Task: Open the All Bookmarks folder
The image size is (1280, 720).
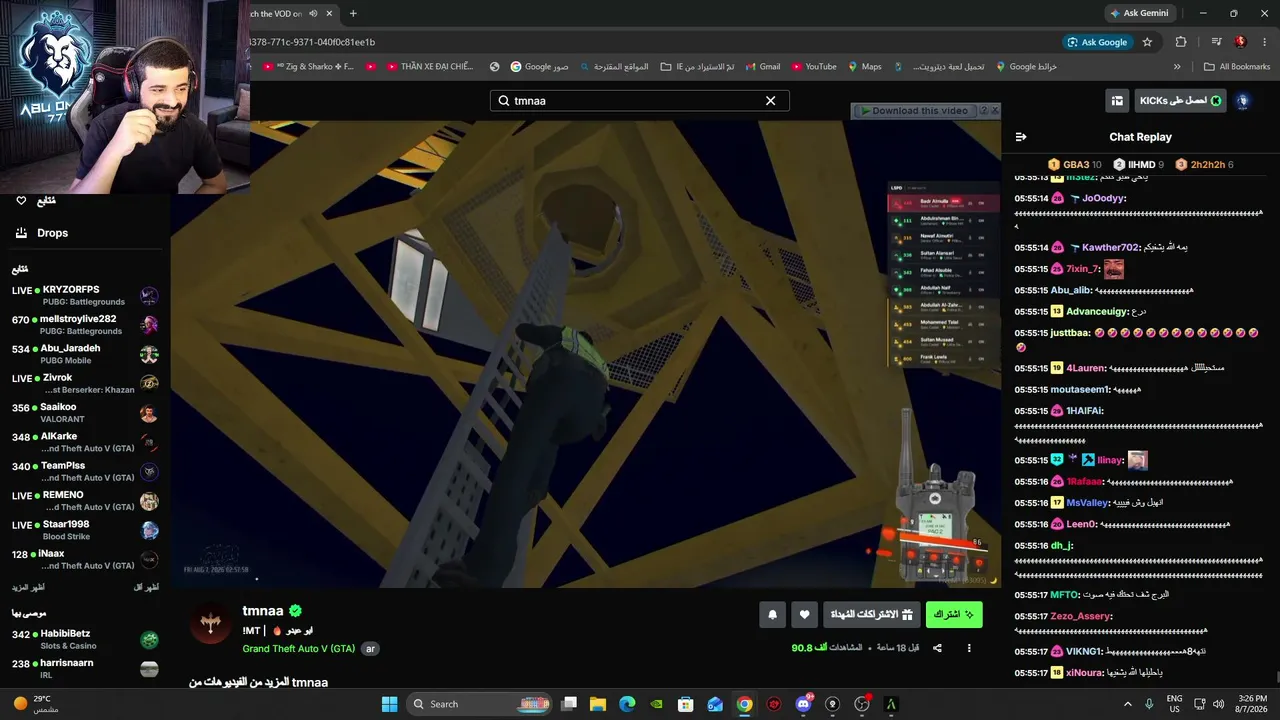Action: coord(1237,67)
